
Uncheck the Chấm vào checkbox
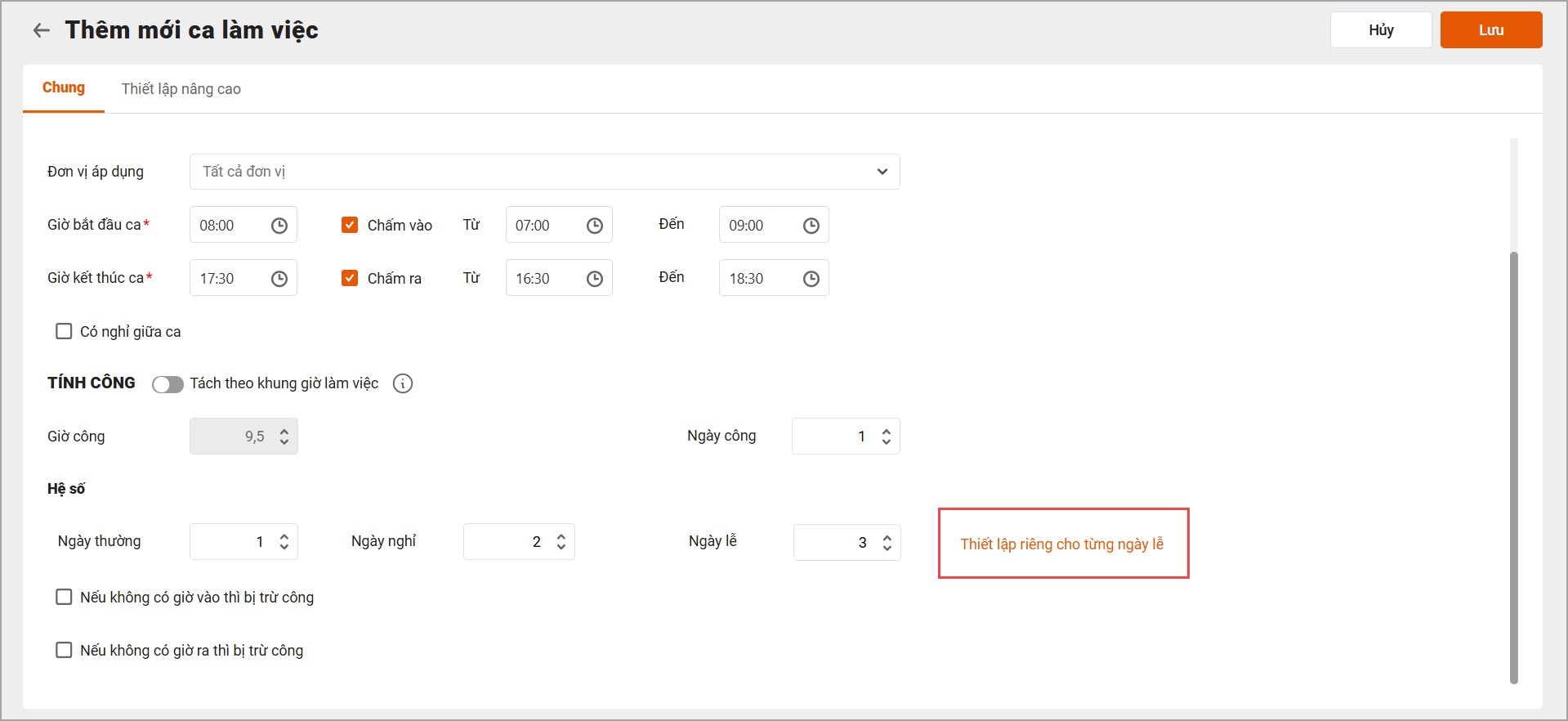click(x=350, y=225)
